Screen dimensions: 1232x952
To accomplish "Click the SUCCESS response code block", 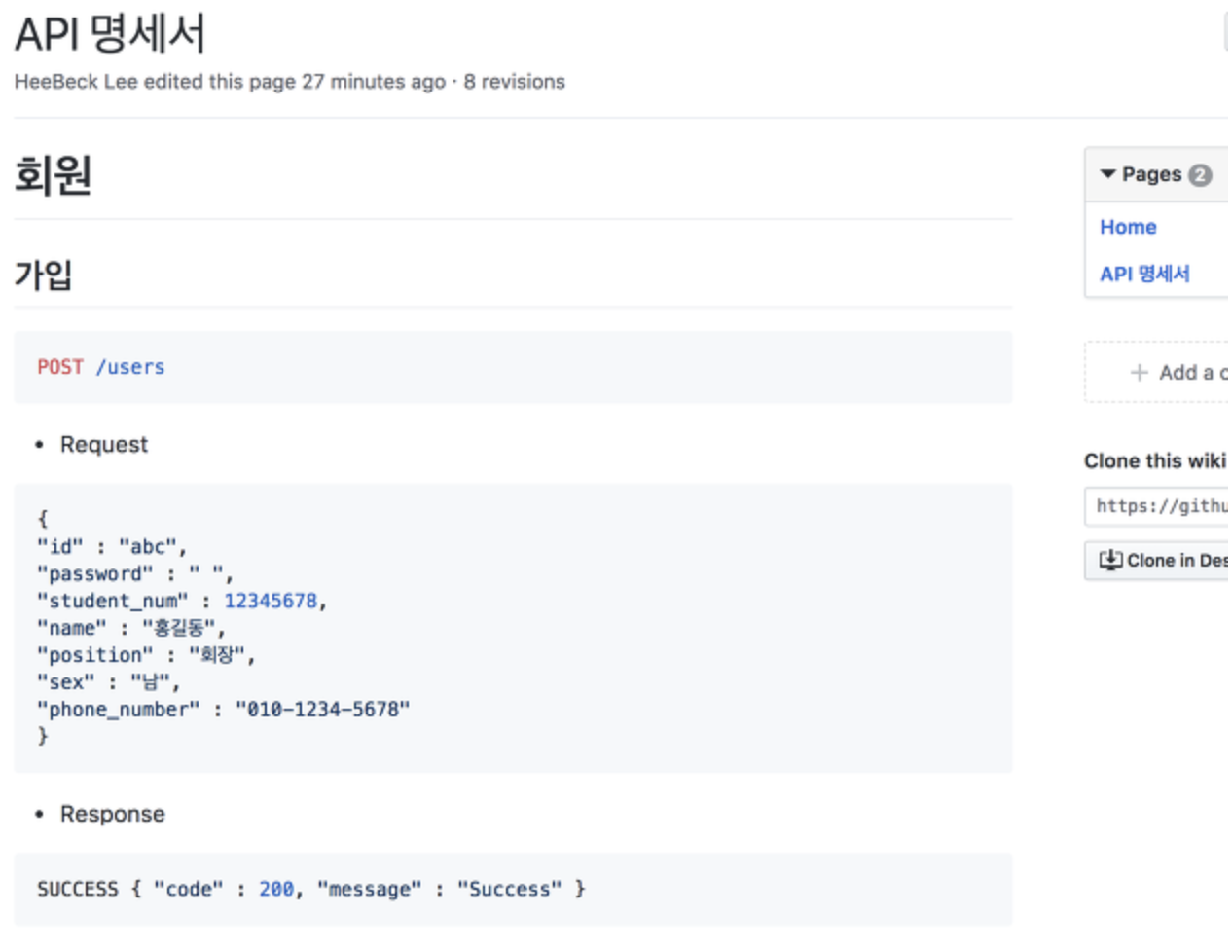I will pos(513,889).
